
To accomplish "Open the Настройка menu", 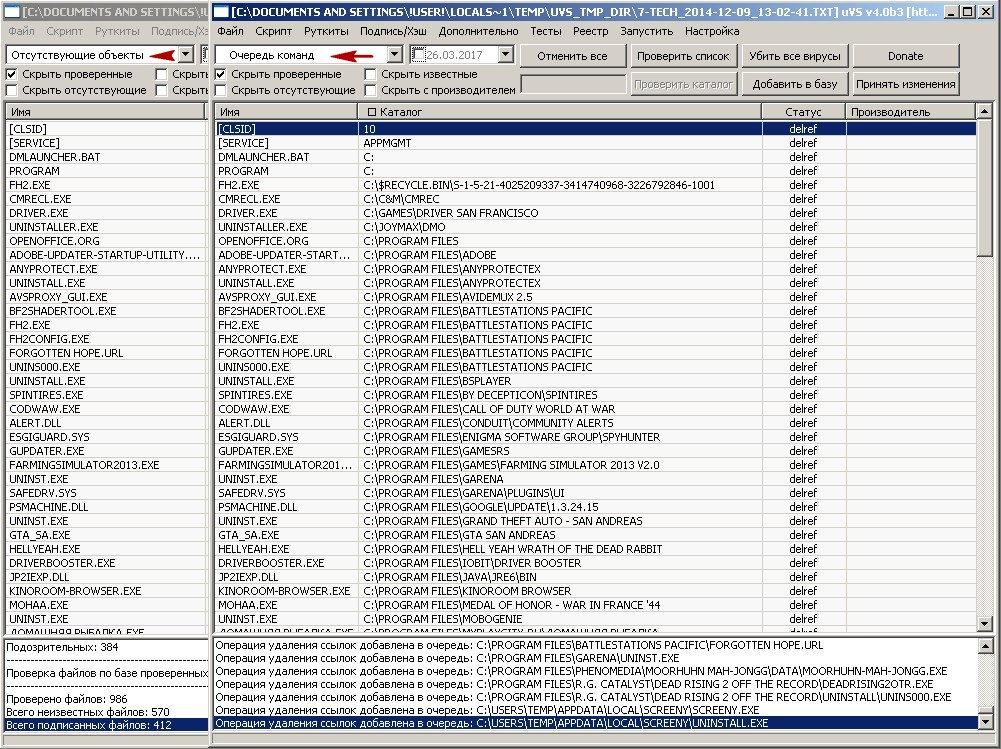I will click(712, 31).
